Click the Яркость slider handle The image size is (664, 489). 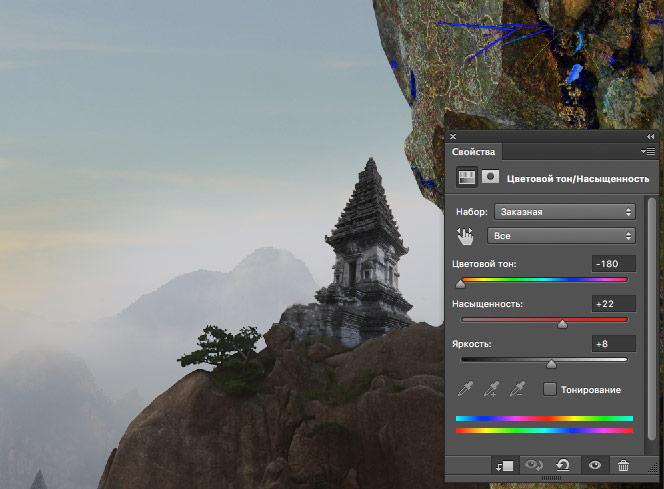tap(551, 364)
